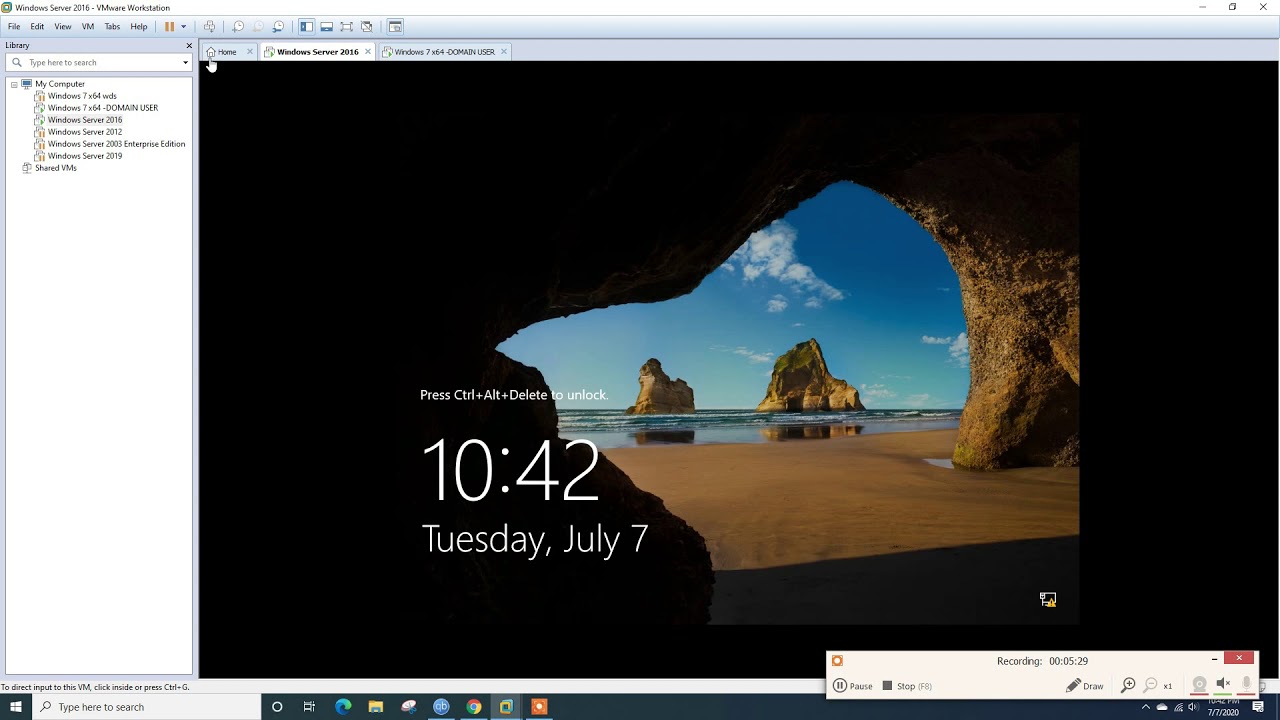The width and height of the screenshot is (1280, 720).
Task: Click the Send Ctrl+Alt+Del toolbar icon
Action: (209, 27)
